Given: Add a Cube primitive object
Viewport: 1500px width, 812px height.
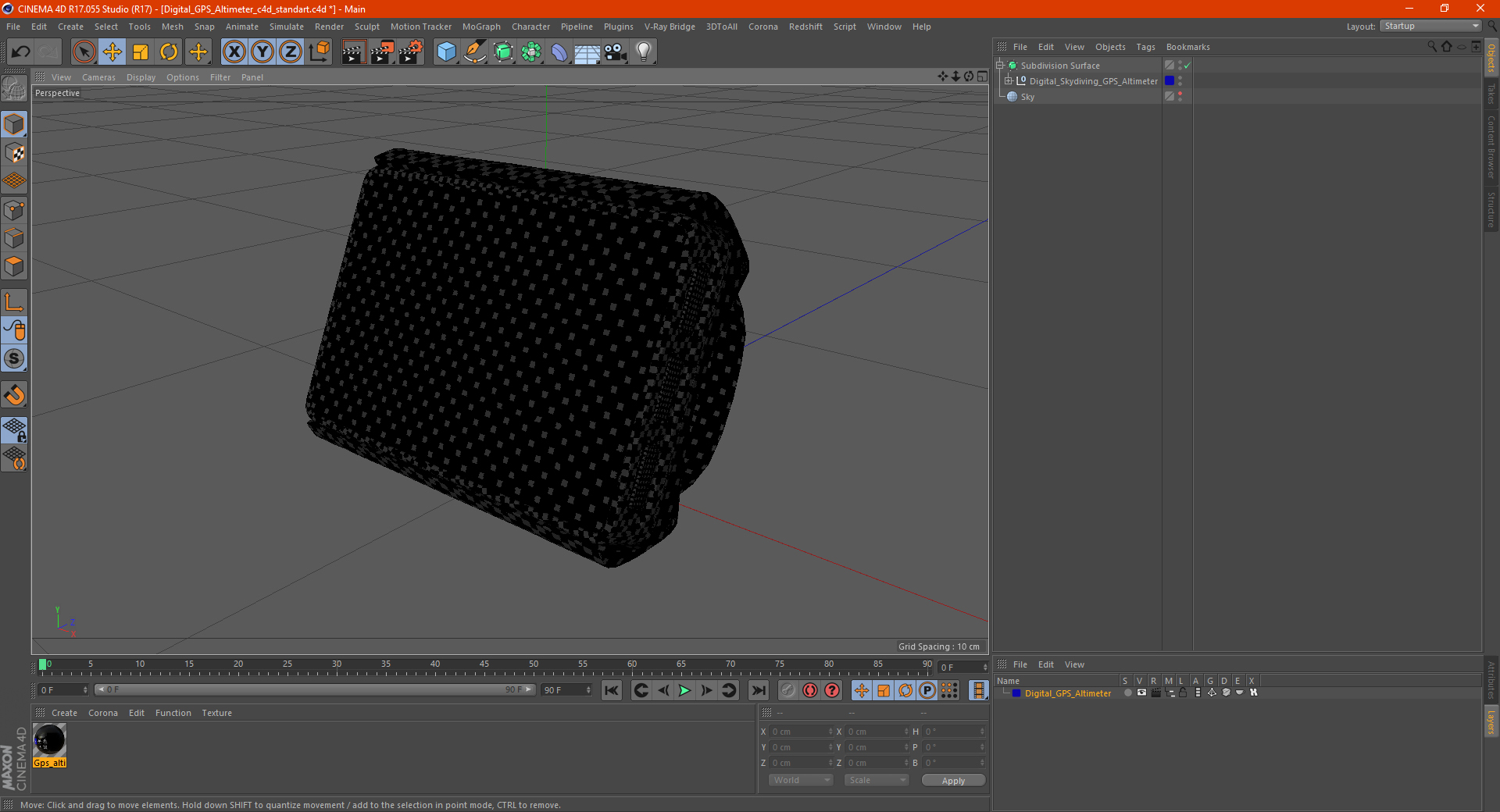Looking at the screenshot, I should coord(446,52).
